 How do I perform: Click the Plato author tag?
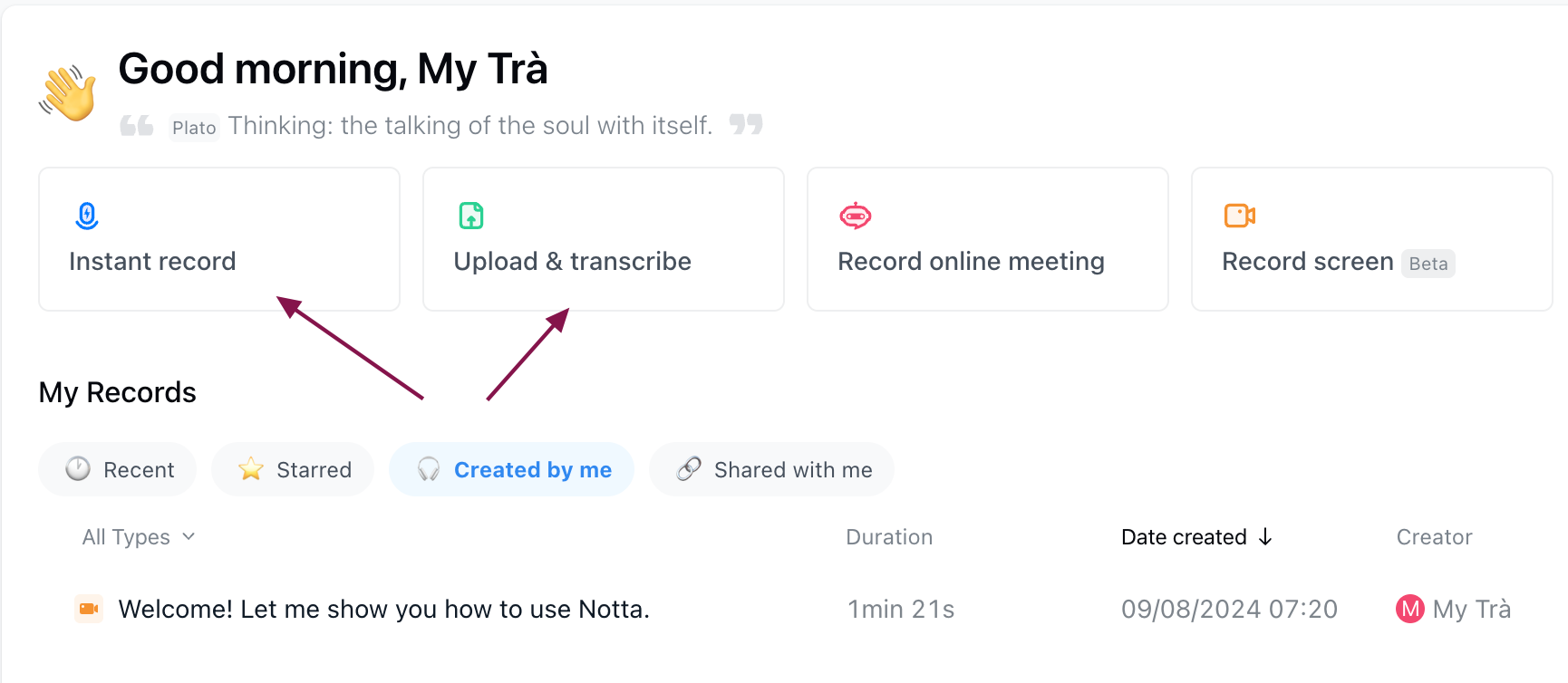194,128
